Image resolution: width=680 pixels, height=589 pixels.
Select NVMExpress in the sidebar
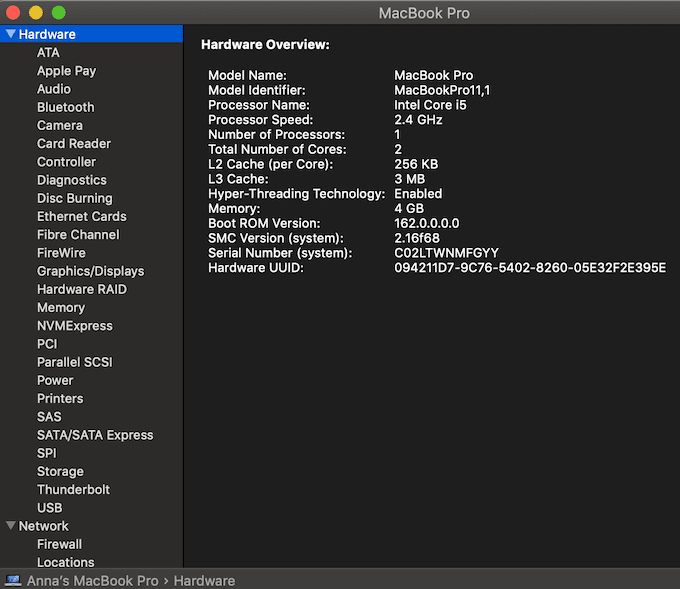pyautogui.click(x=74, y=325)
